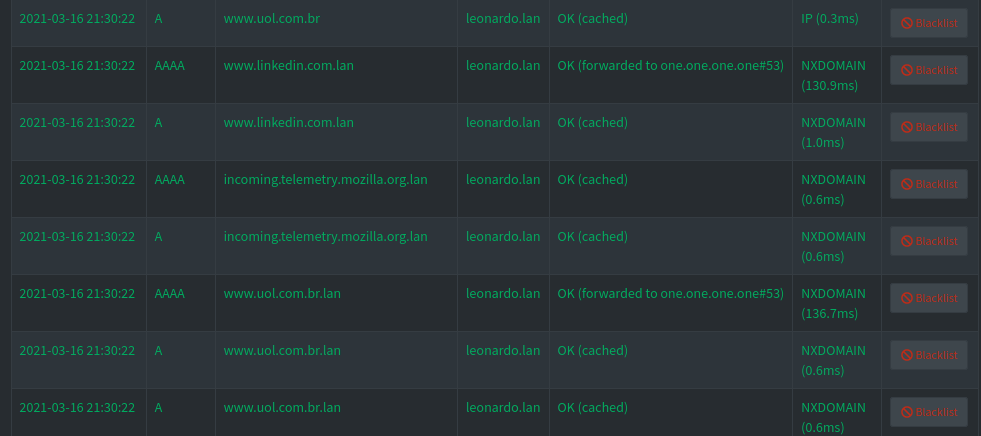Click Blacklist icon for AAAA www.linkedin.com.lan
The image size is (981, 436).
pos(928,70)
